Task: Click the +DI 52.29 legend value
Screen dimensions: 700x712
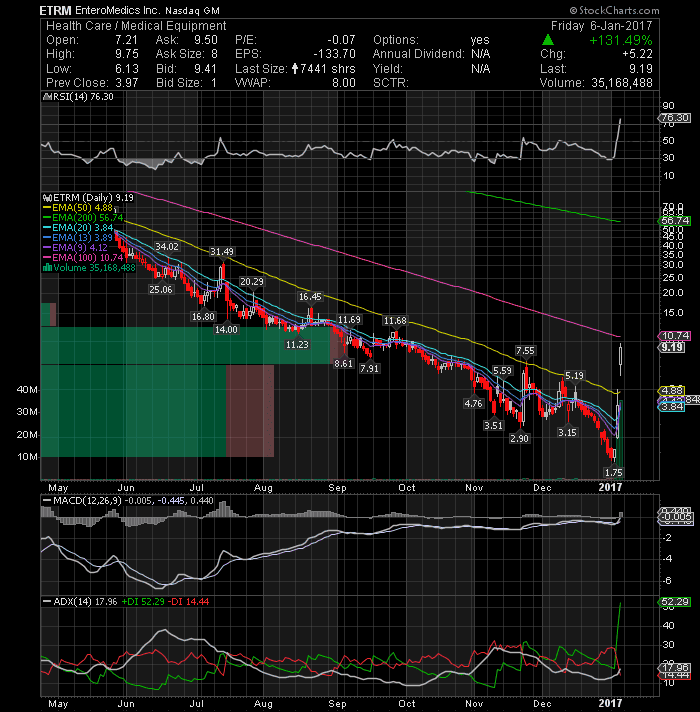Action: 143,602
